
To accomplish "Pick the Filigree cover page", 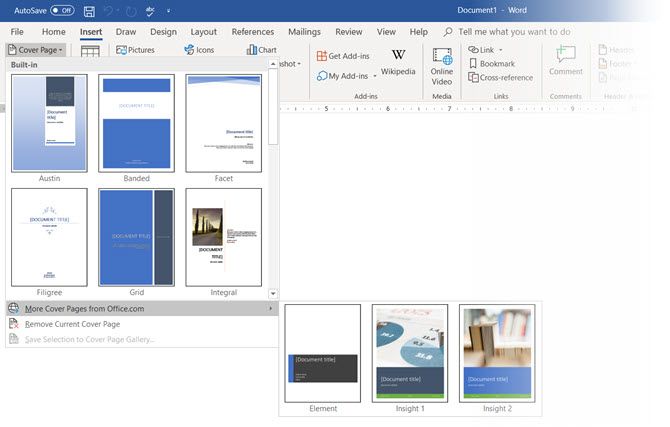I will (50, 237).
